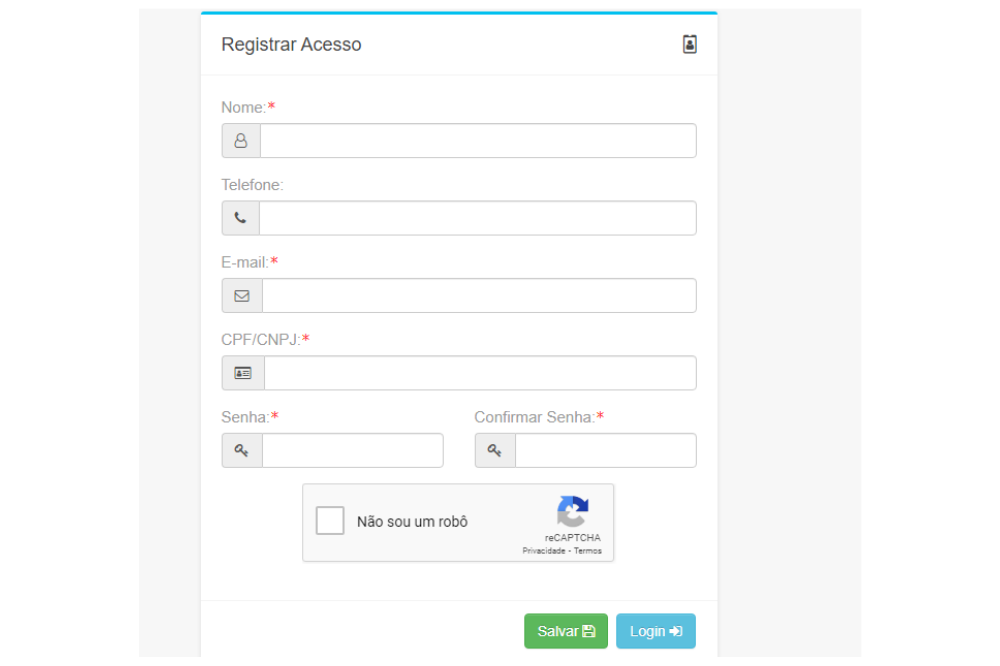Focus the Confirmar Senha field

tap(605, 451)
